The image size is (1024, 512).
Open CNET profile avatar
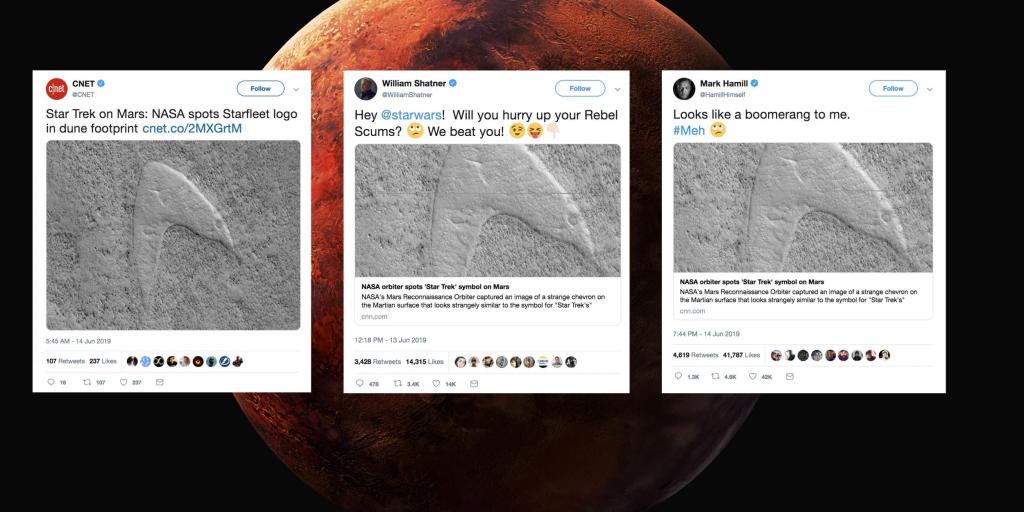[x=57, y=89]
